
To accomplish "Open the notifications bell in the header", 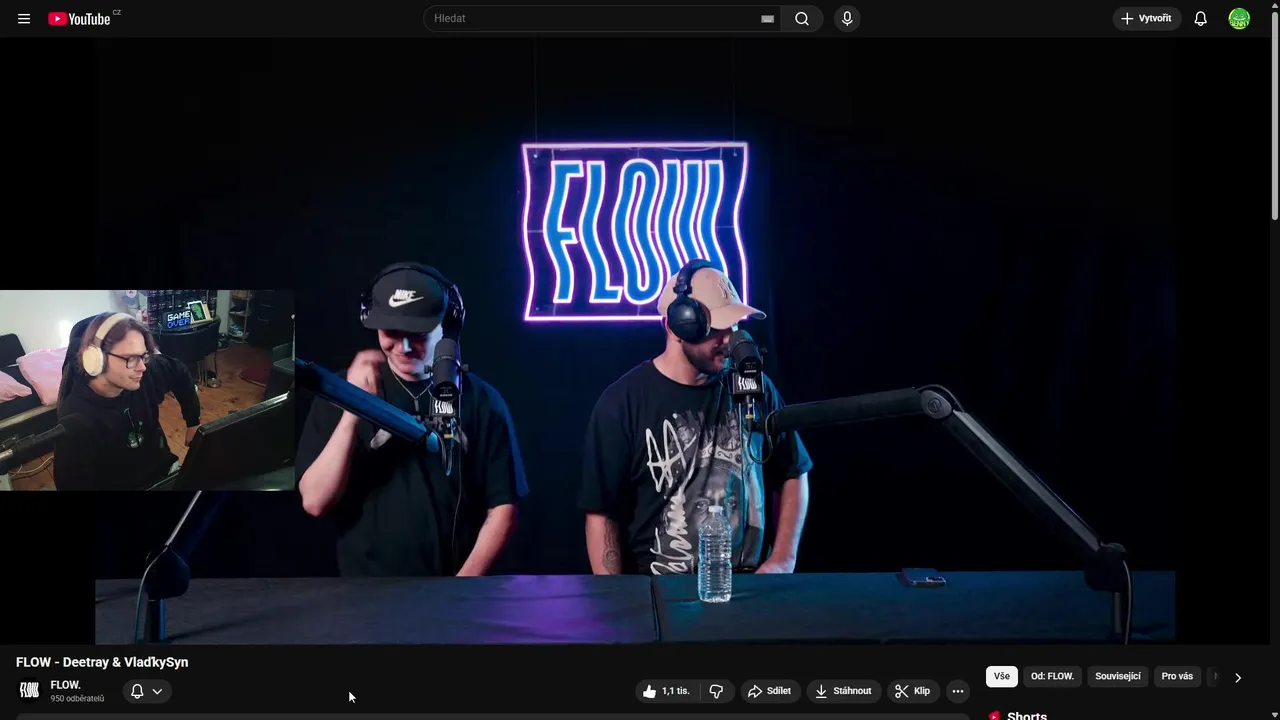I will point(1201,18).
